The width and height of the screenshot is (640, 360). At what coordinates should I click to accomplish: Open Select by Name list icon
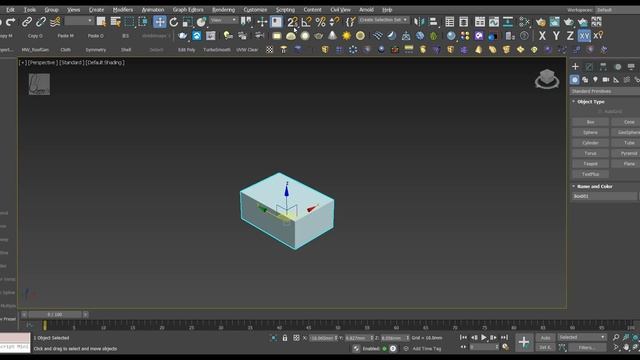coord(116,22)
